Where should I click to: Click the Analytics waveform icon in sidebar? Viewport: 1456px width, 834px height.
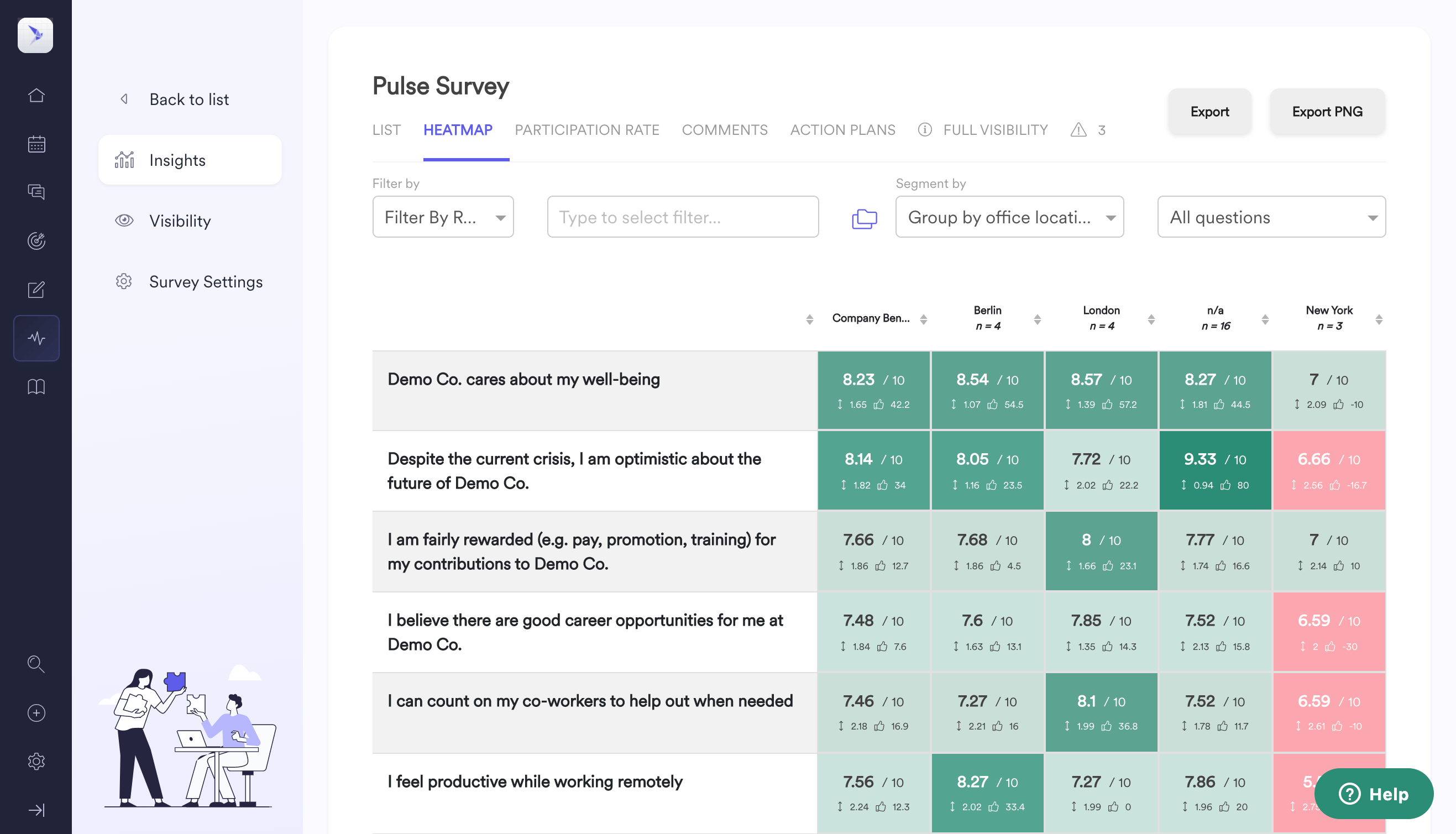(x=36, y=337)
